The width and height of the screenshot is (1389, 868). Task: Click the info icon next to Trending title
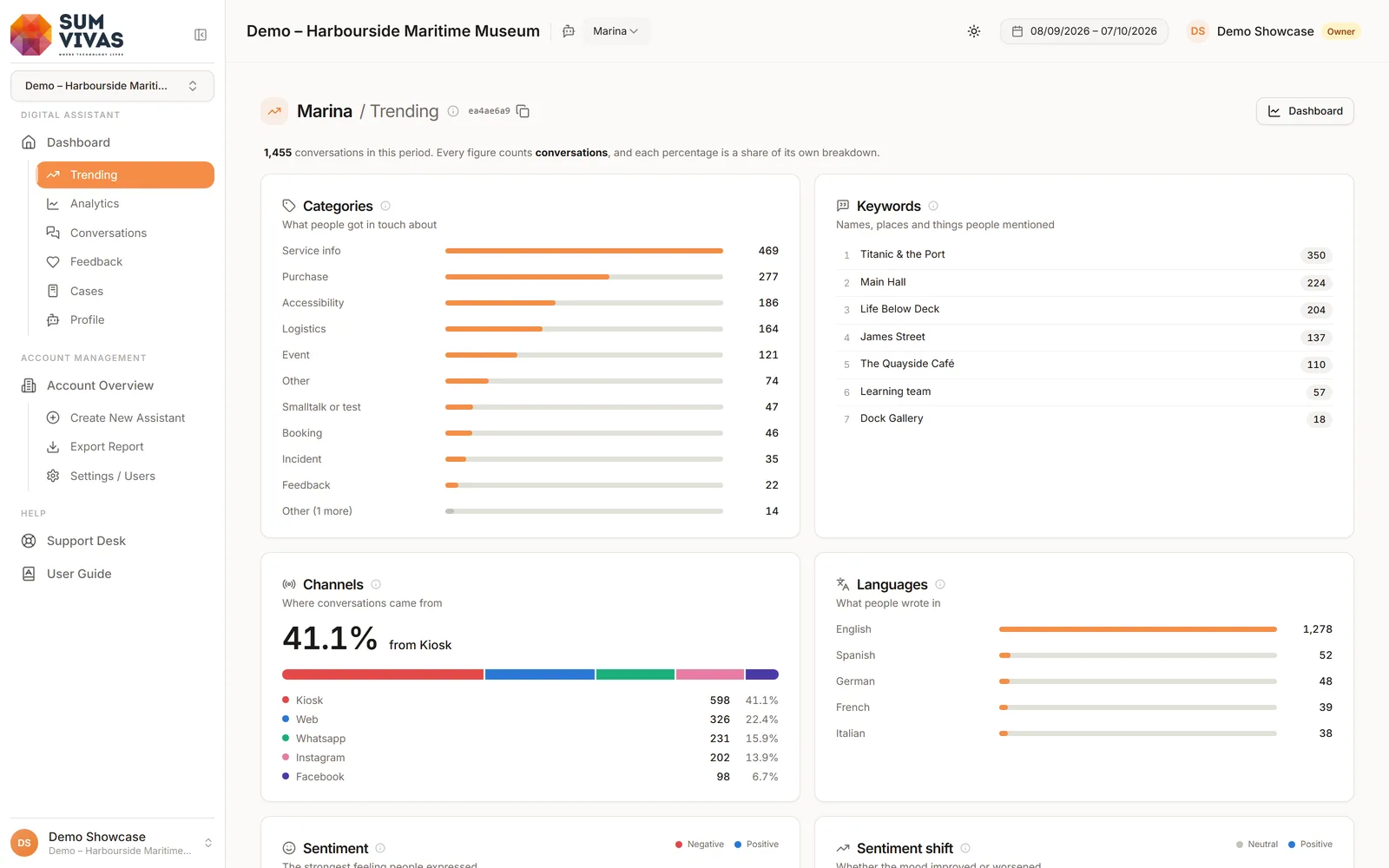coord(453,111)
